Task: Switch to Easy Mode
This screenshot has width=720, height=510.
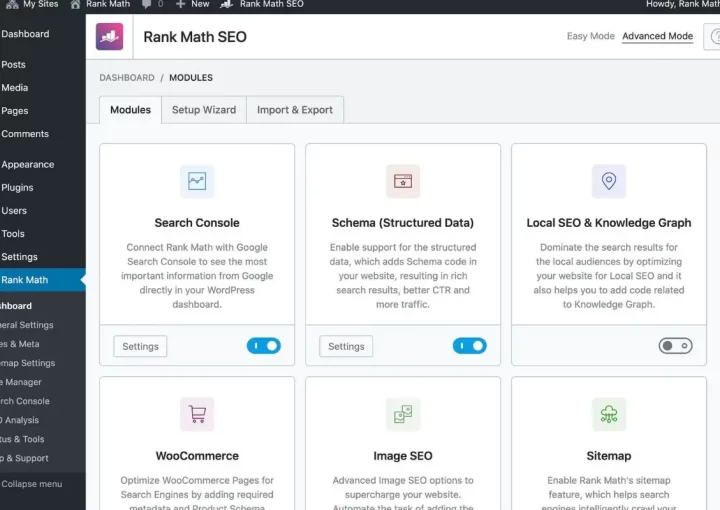Action: tap(590, 37)
